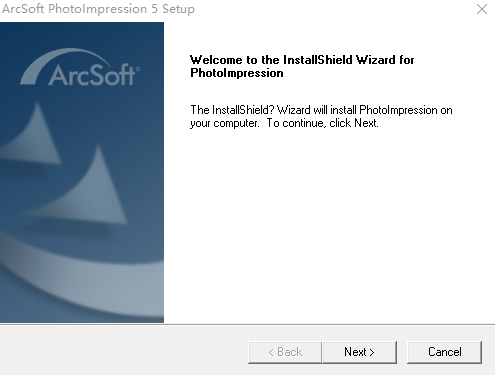The width and height of the screenshot is (495, 375).
Task: Click the bold PhotoImpression word in heading
Action: (x=237, y=73)
